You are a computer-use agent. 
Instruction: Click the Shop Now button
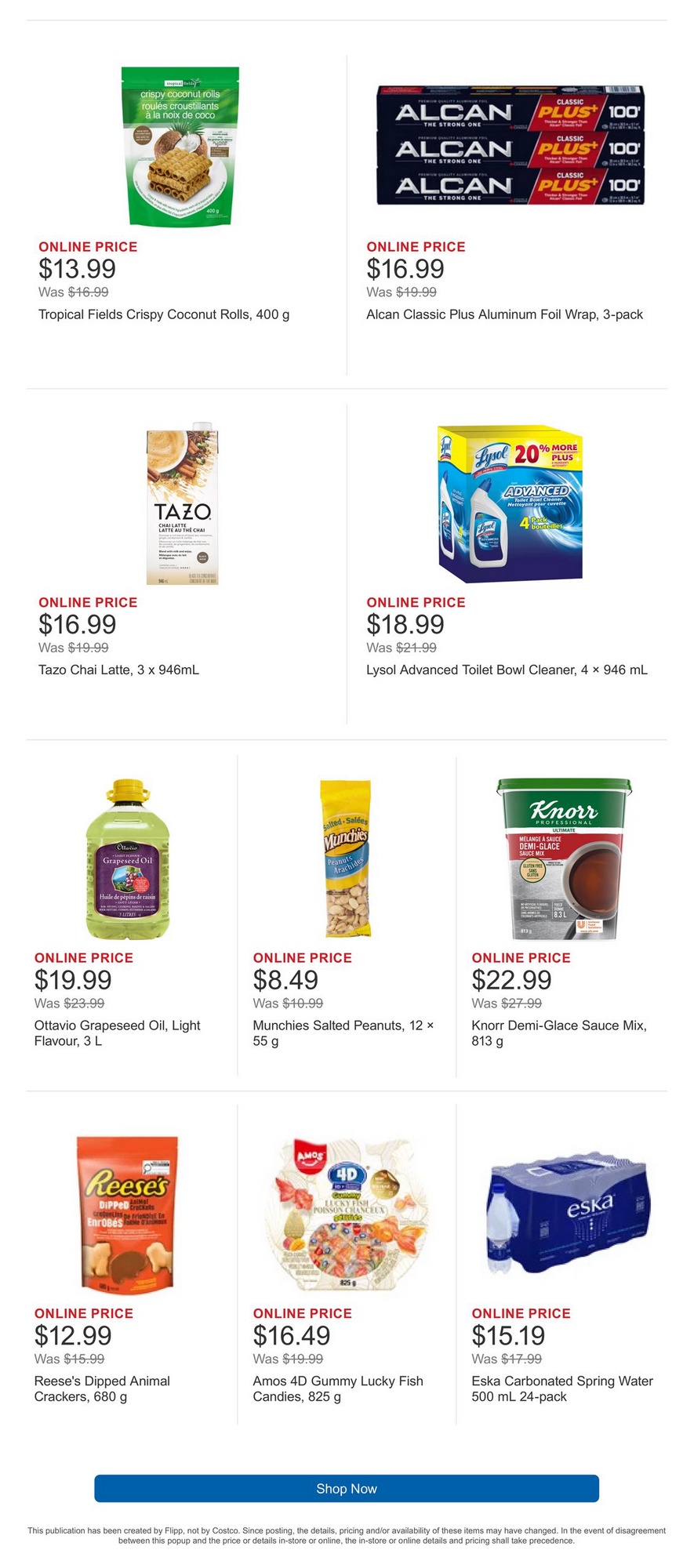click(347, 1488)
